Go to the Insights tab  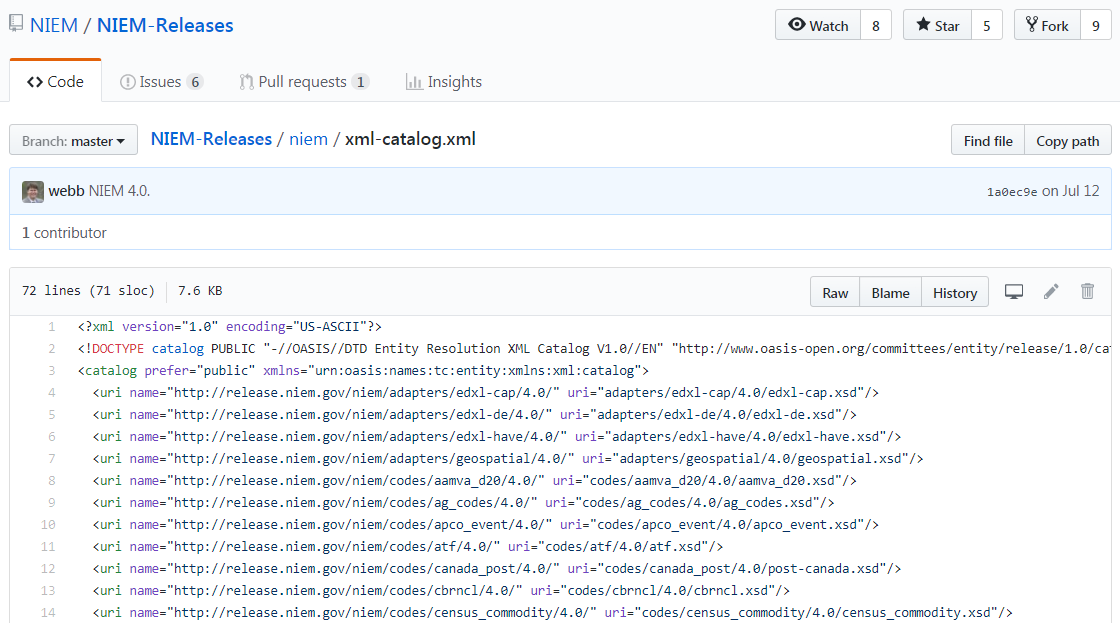tap(444, 82)
